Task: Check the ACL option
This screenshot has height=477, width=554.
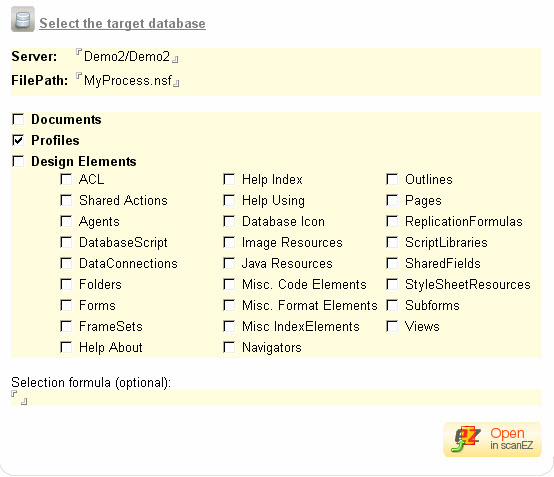Action: [x=66, y=179]
